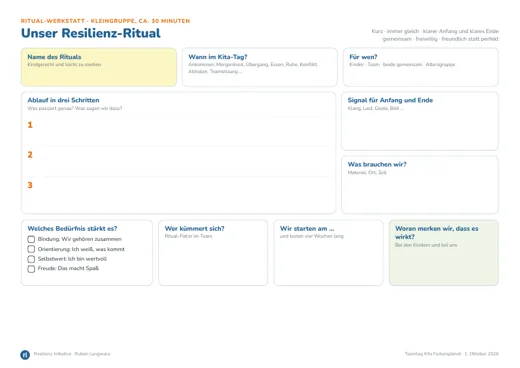
Task: Click the round blue logo in the footer
Action: pos(25,355)
